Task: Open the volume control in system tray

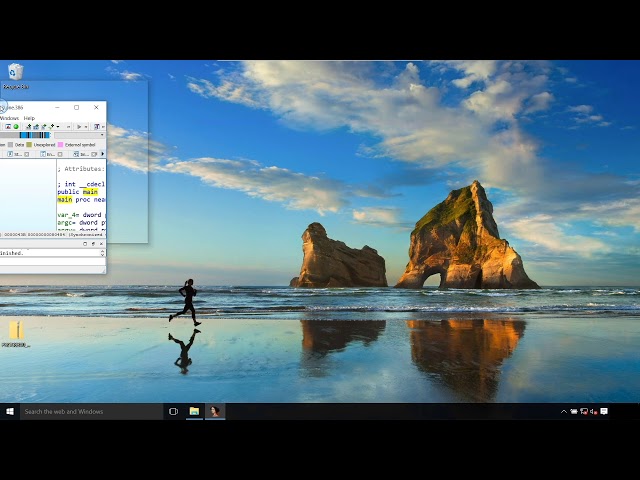Action: click(x=594, y=411)
